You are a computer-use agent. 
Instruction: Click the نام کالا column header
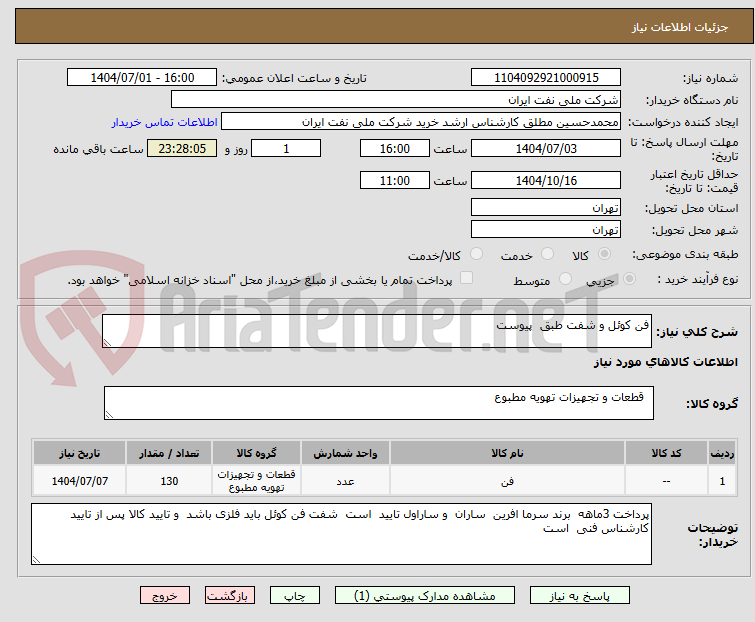click(508, 453)
